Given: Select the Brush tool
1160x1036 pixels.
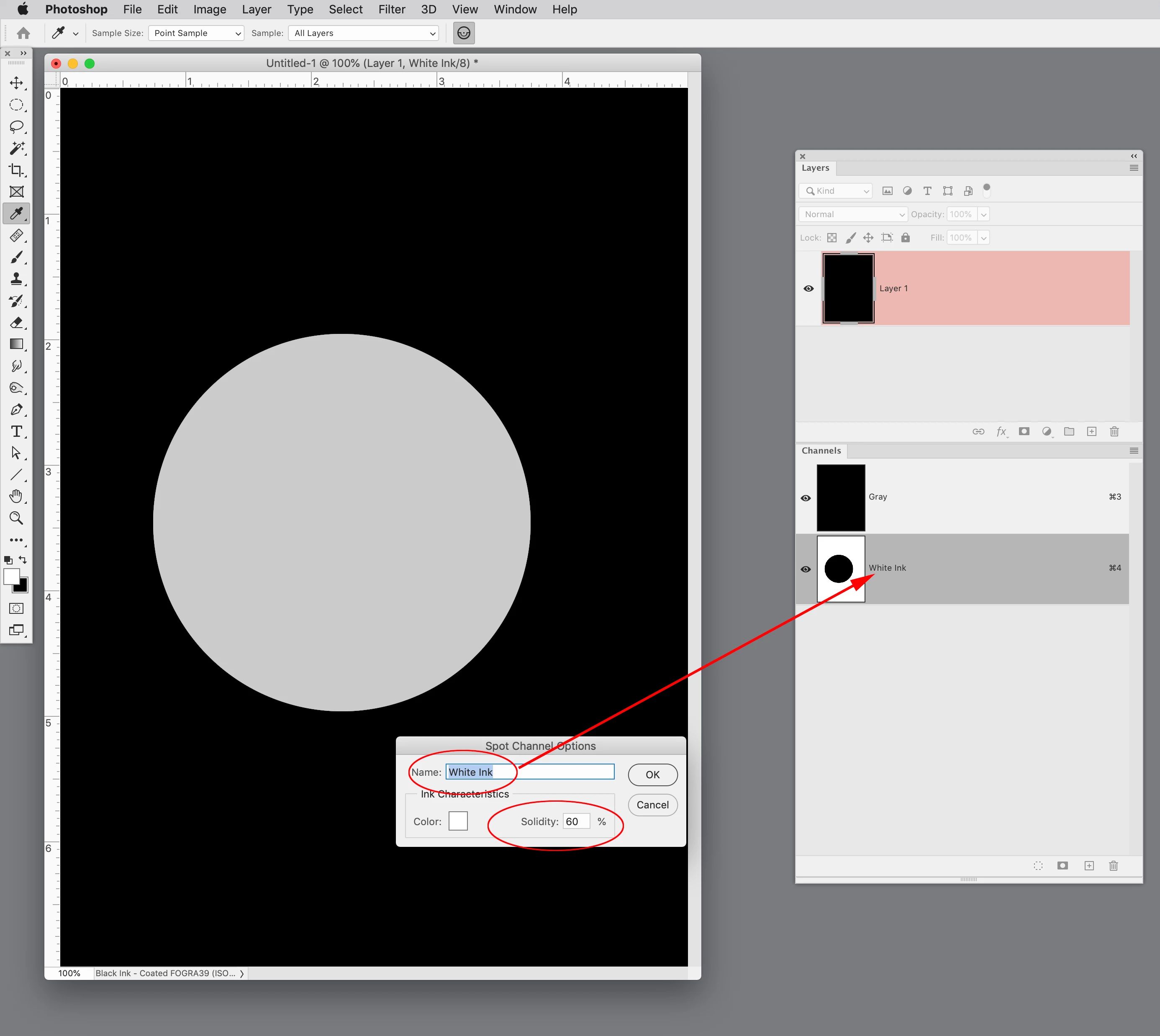Looking at the screenshot, I should pos(16,257).
